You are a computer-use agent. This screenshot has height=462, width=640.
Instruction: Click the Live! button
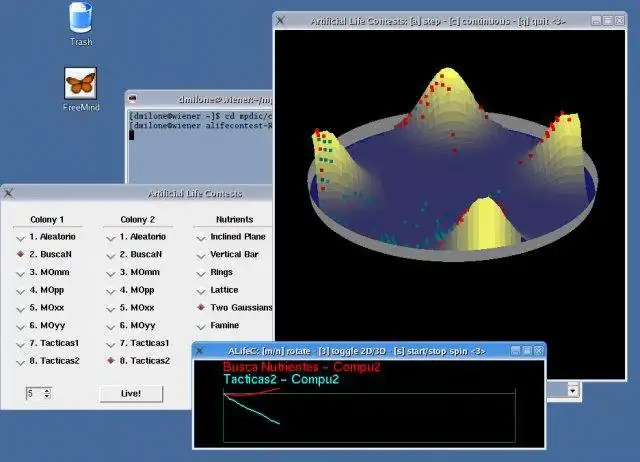pos(131,394)
